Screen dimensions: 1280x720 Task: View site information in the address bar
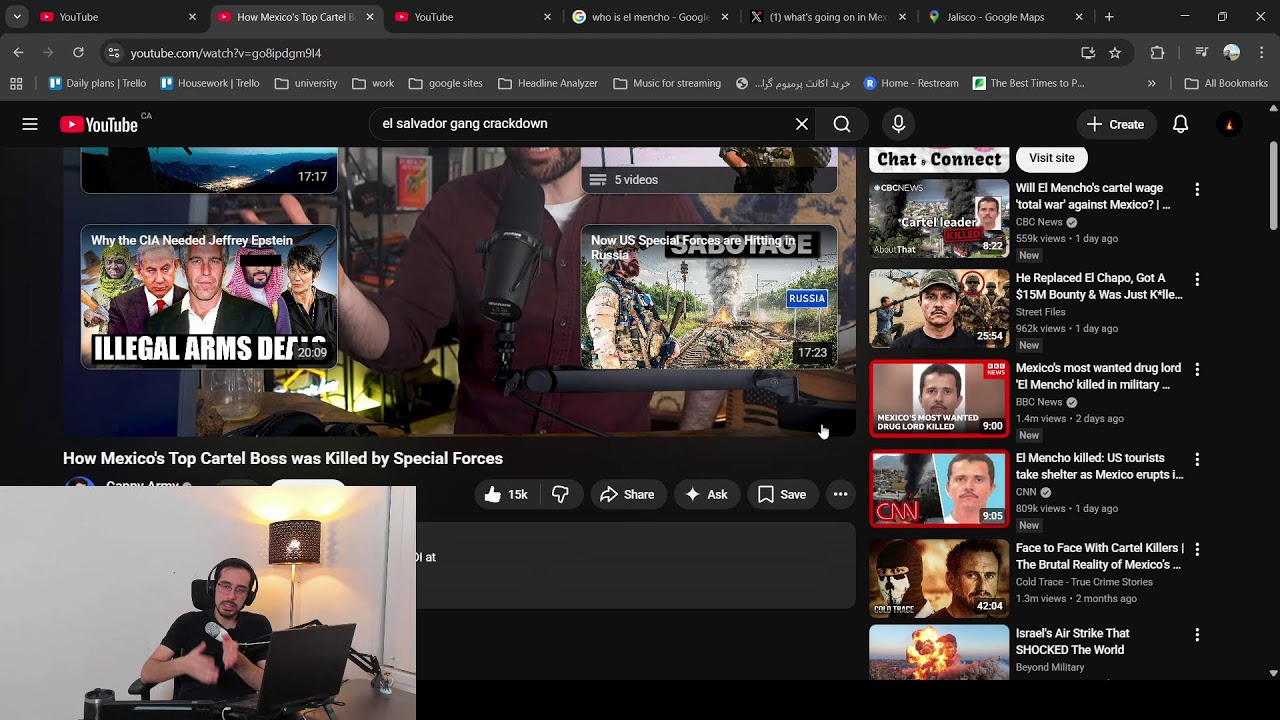point(113,53)
